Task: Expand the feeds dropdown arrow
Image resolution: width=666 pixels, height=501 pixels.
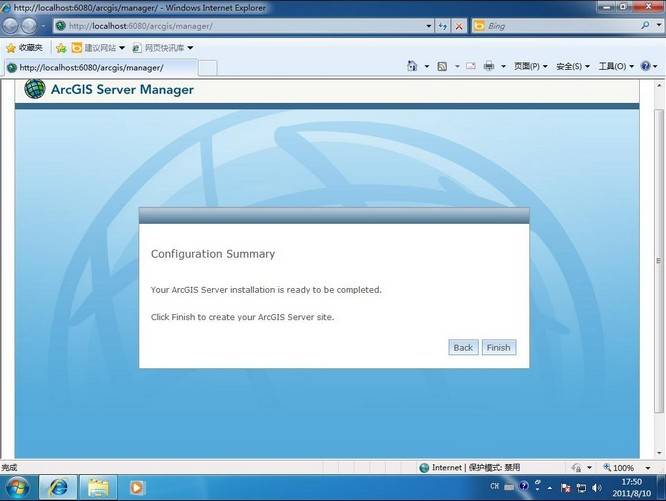Action: coord(457,66)
